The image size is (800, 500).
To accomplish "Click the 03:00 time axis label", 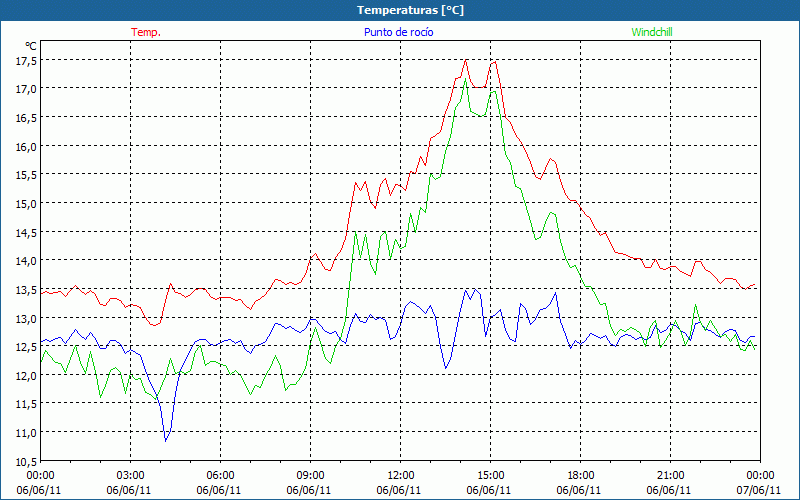I will 131,476.
